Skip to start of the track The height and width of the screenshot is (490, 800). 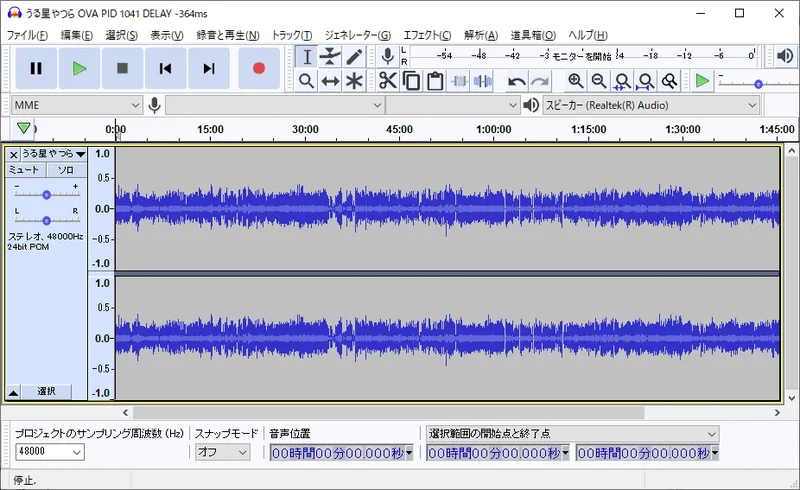[x=165, y=68]
